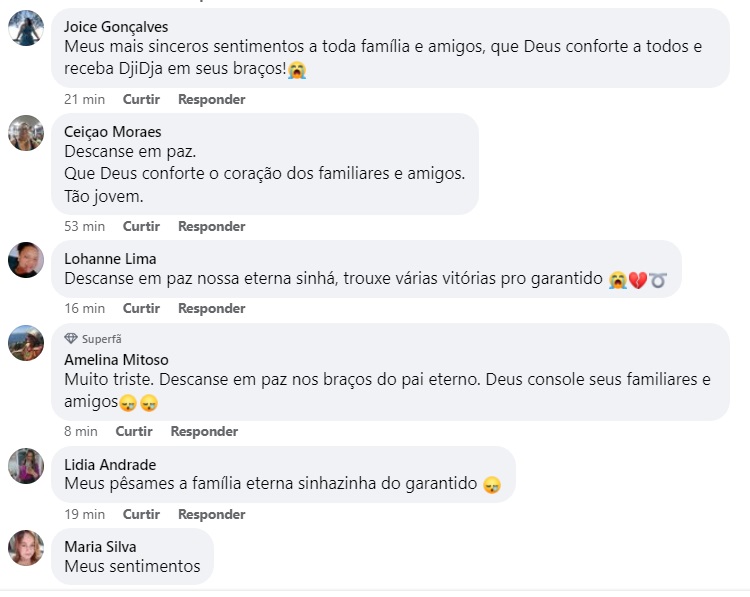
Task: Click Ceiçao Moraes' profile avatar
Action: 26,133
